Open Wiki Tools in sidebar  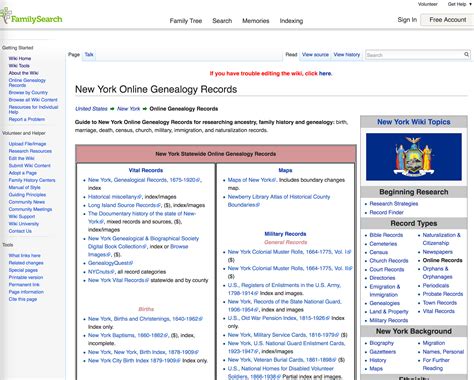(19, 66)
